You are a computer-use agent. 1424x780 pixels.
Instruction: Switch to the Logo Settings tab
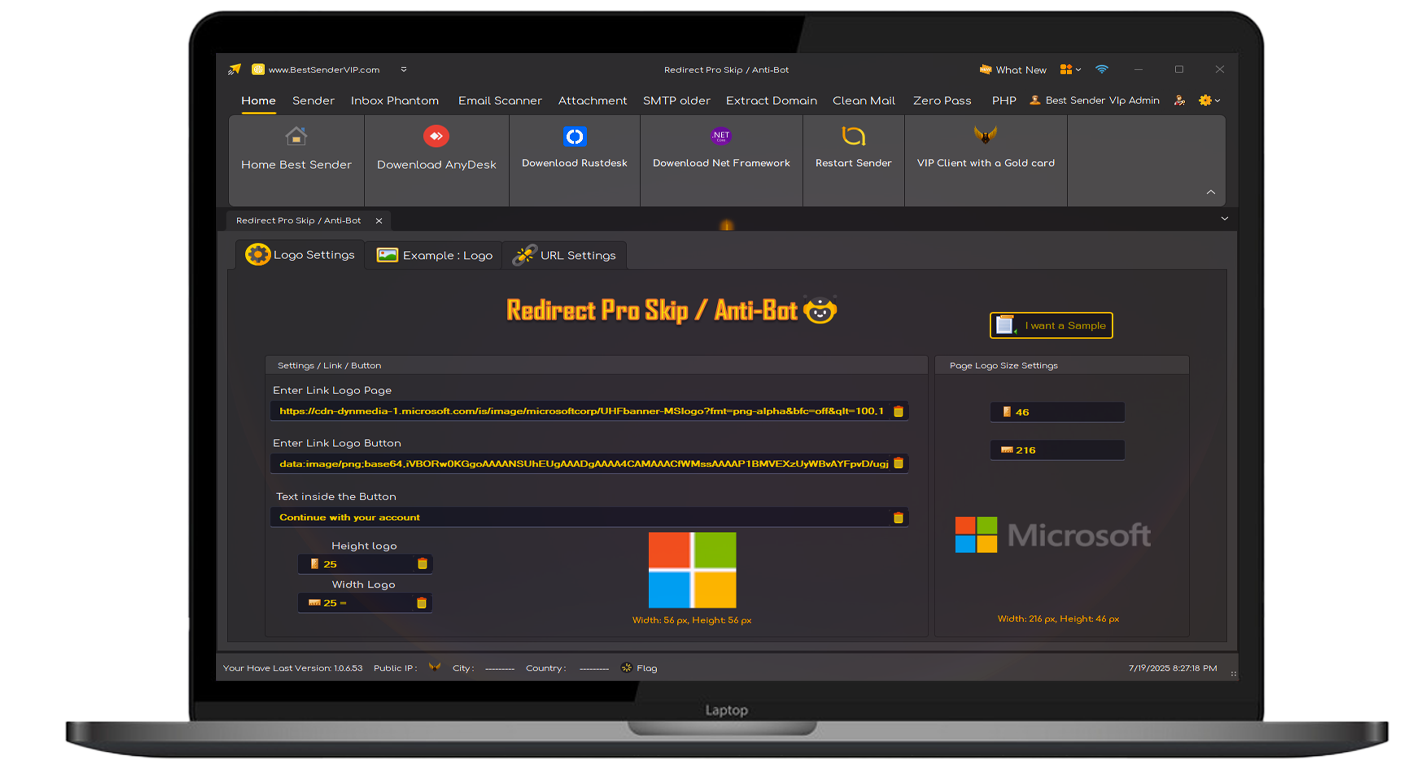300,255
